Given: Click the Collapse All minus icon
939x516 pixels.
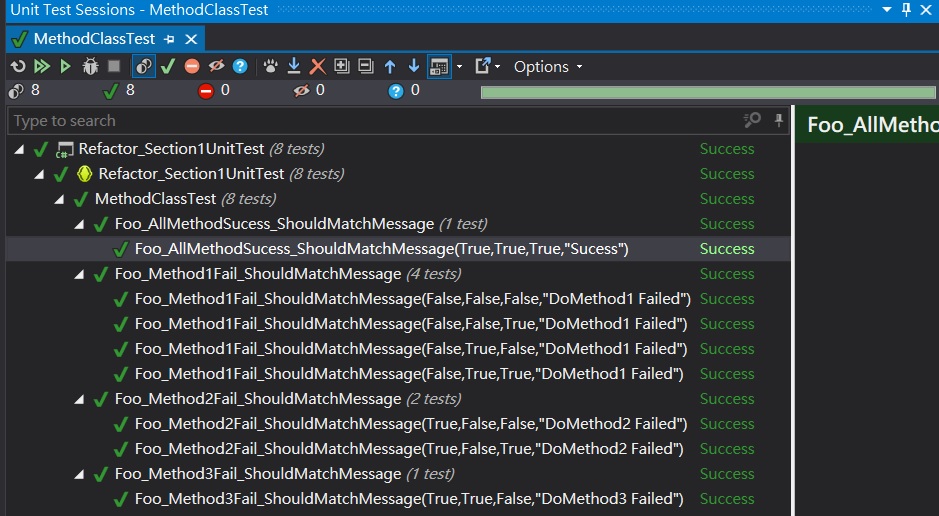Looking at the screenshot, I should click(366, 67).
